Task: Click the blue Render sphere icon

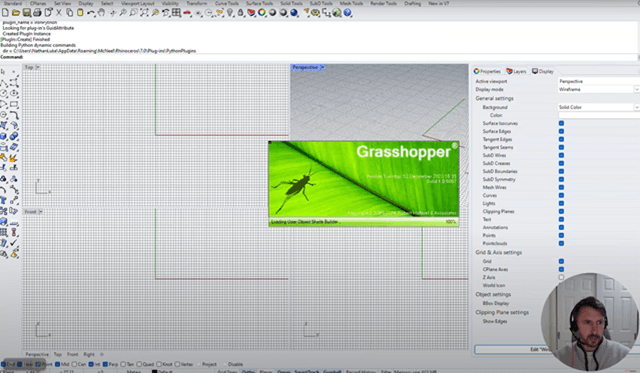Action: pyautogui.click(x=294, y=13)
